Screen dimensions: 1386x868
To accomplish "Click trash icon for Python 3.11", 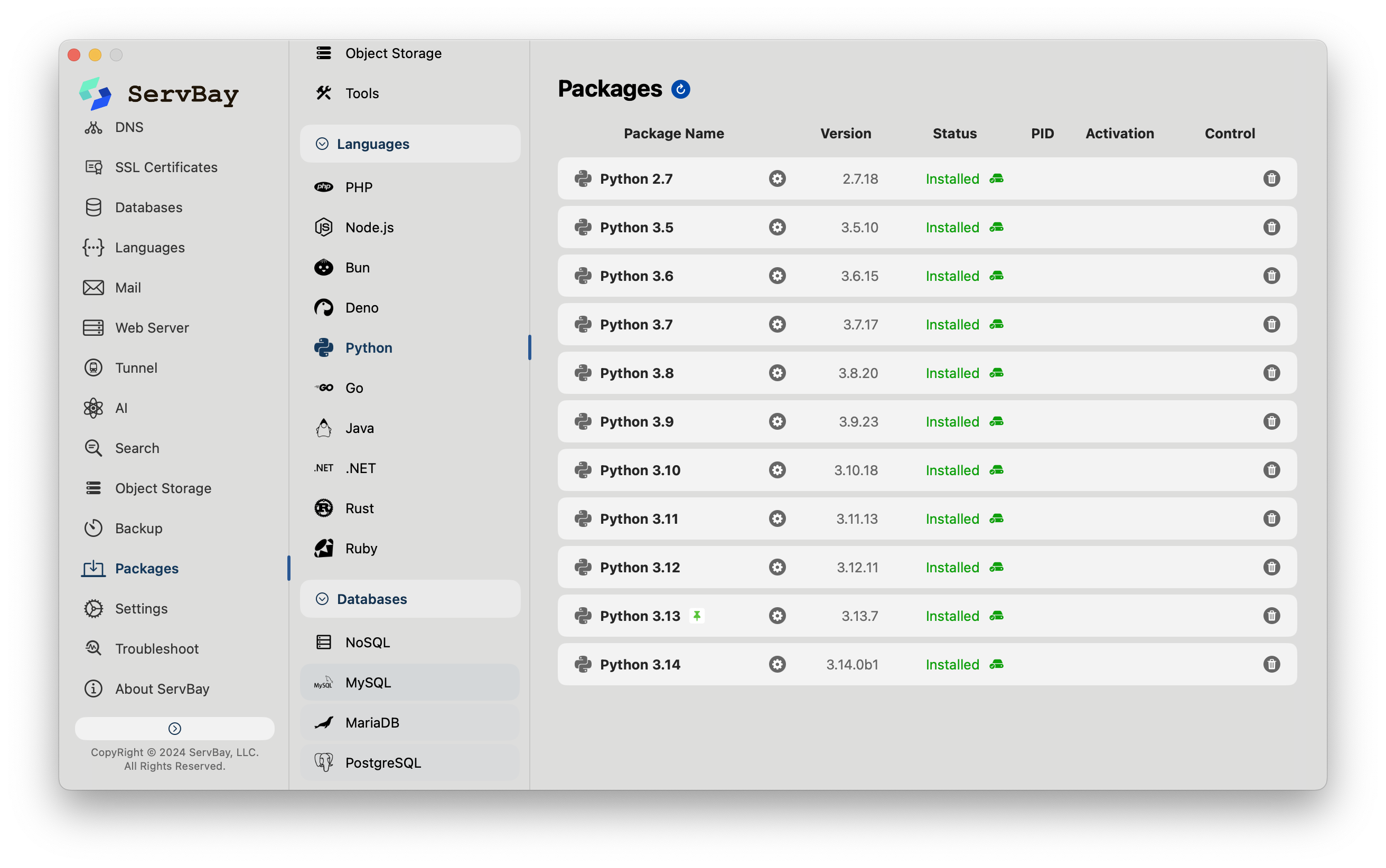I will click(x=1271, y=519).
